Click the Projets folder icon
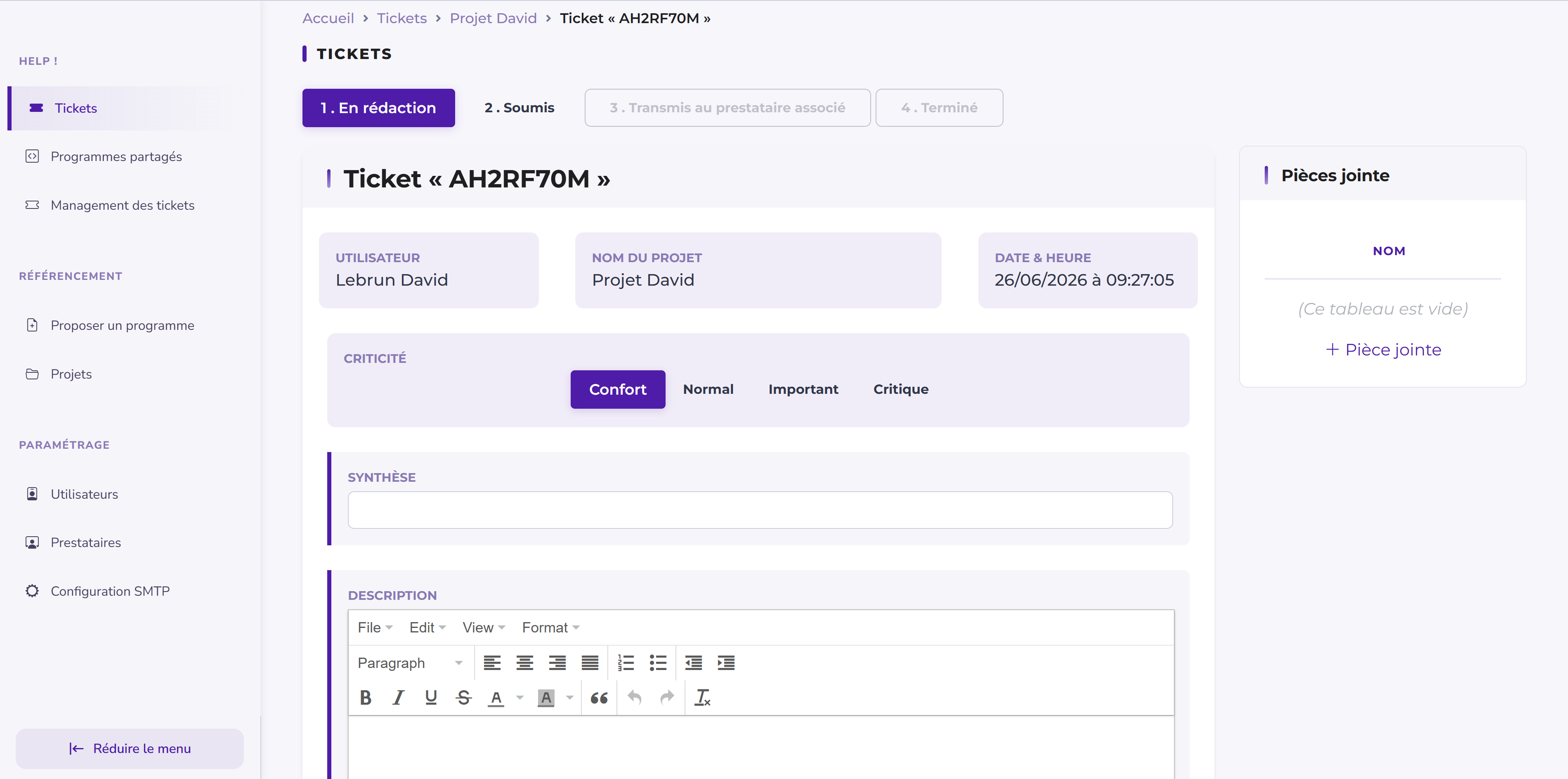1568x779 pixels. click(x=32, y=374)
